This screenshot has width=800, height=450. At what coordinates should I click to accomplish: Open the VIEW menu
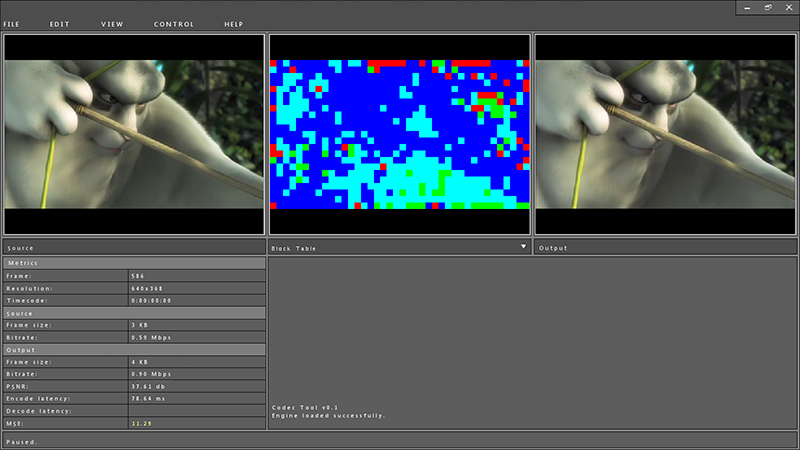point(112,24)
